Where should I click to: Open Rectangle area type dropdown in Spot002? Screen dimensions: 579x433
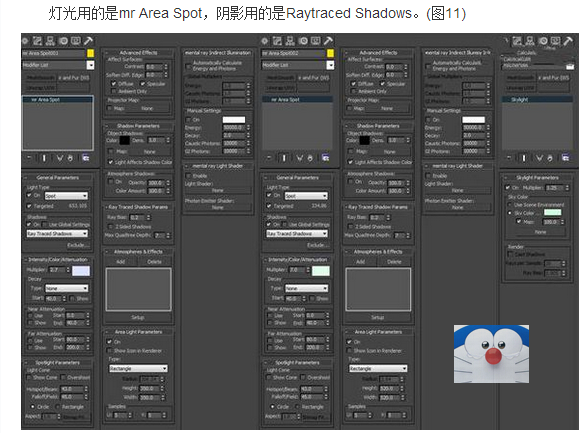(x=378, y=368)
